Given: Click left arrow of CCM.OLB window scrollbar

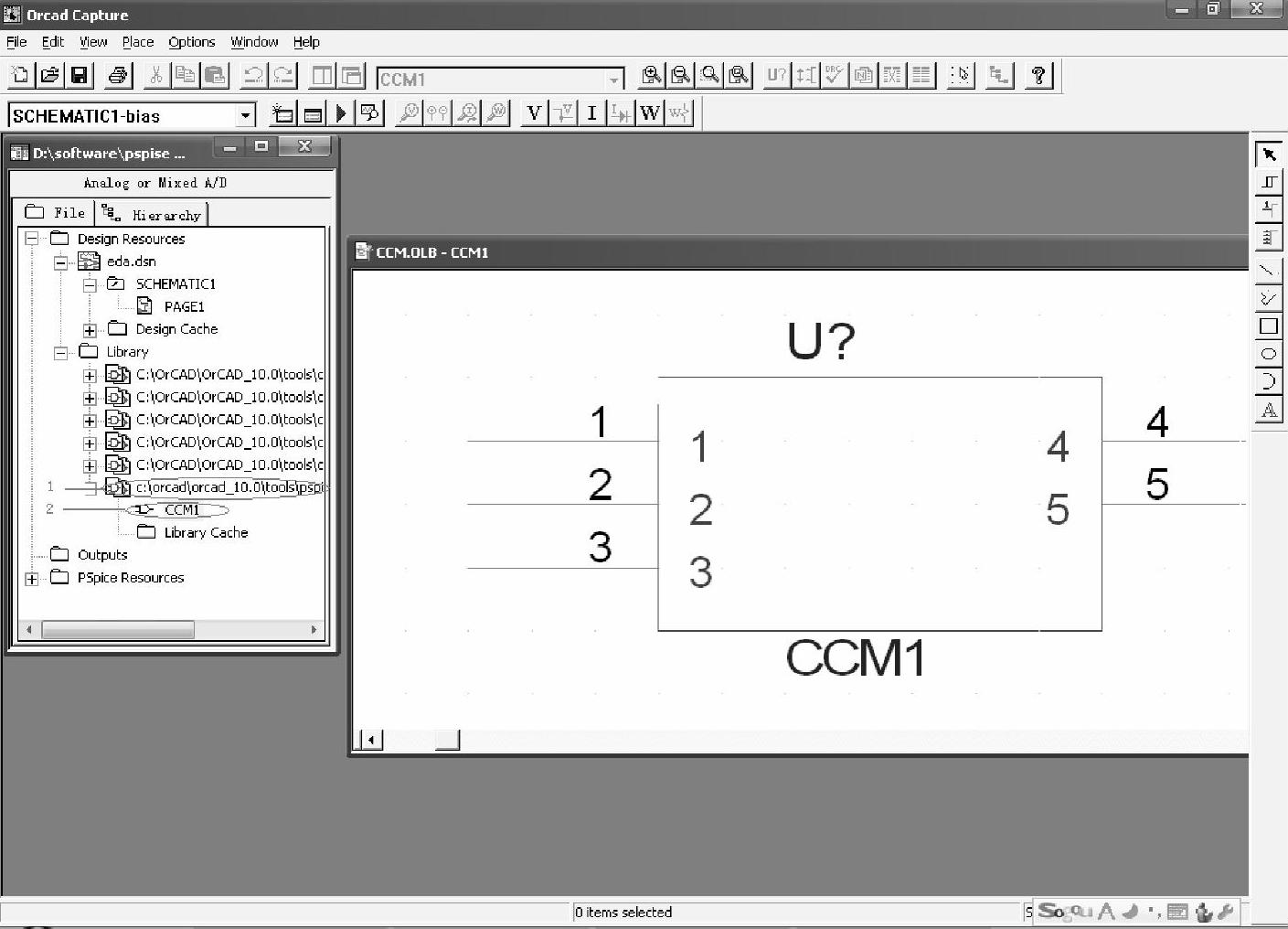Looking at the screenshot, I should (x=370, y=740).
